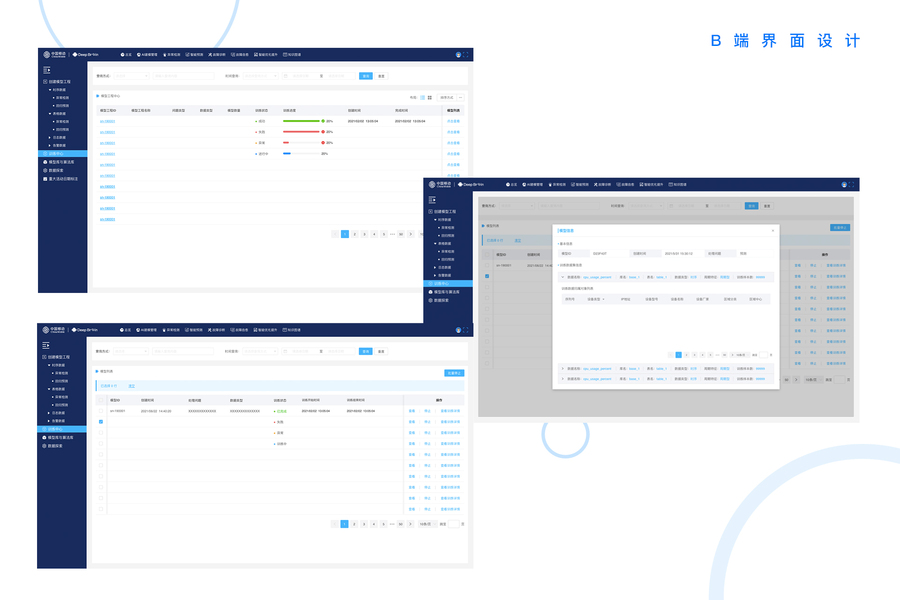Click the 训练中心 sidebar icon in bottom-left mockup

[45, 429]
